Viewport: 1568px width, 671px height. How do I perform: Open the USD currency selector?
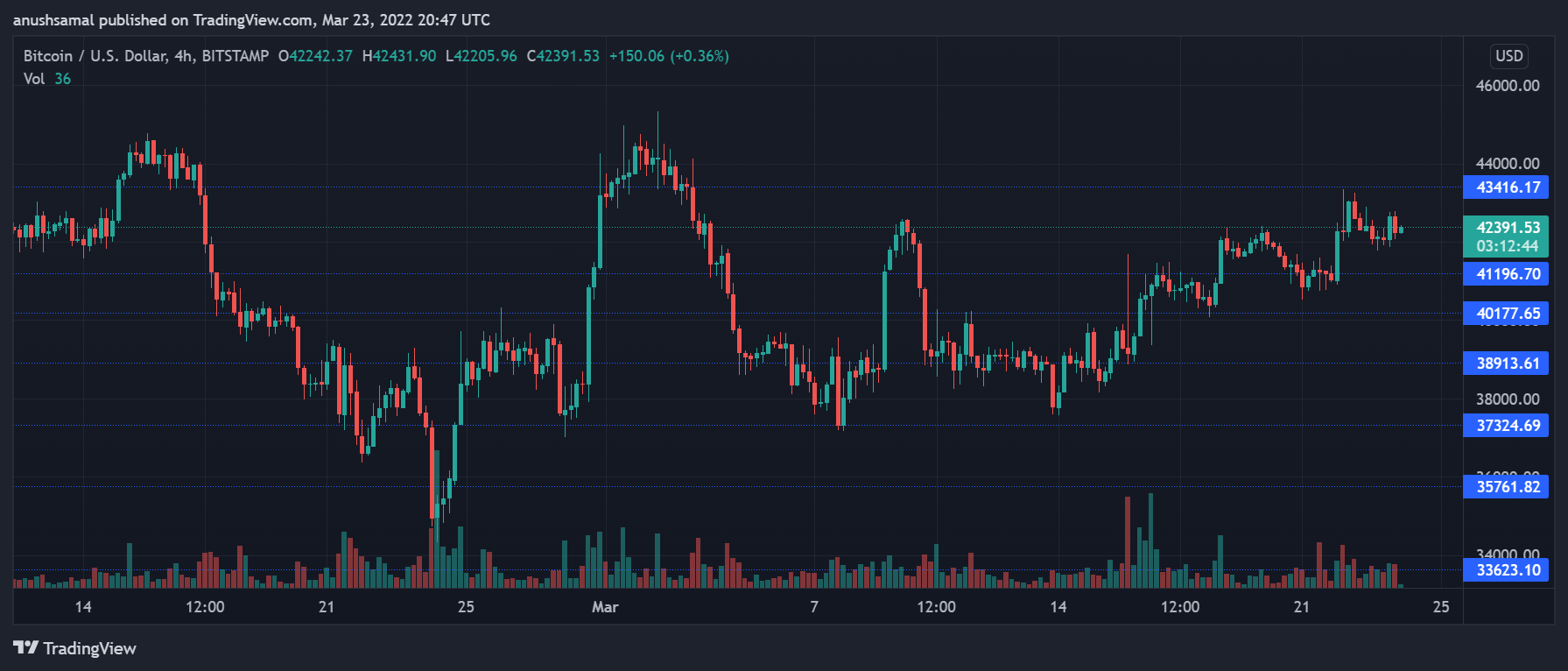pyautogui.click(x=1508, y=56)
